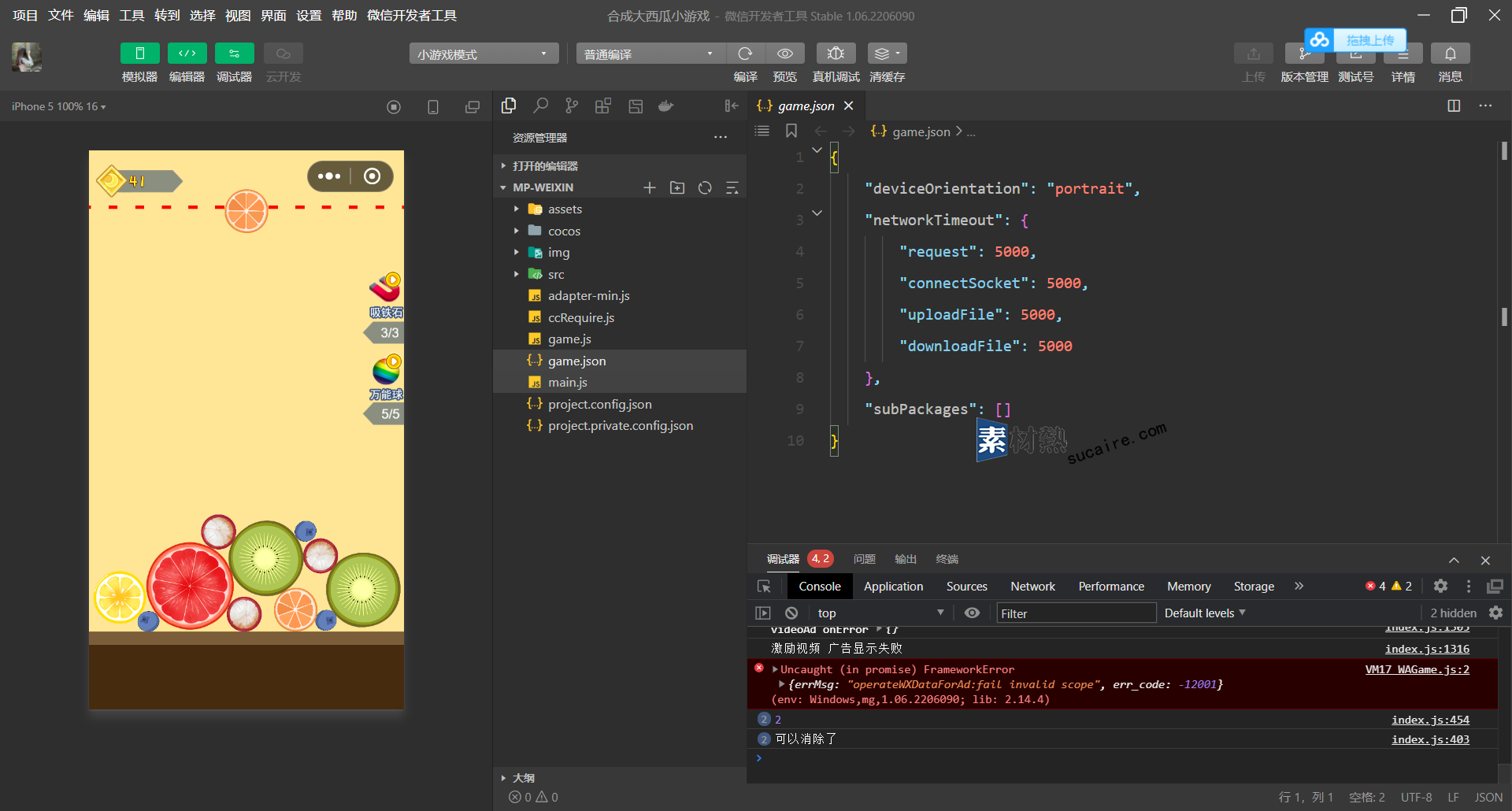Open real device debugging
1512x811 pixels.
pos(836,54)
